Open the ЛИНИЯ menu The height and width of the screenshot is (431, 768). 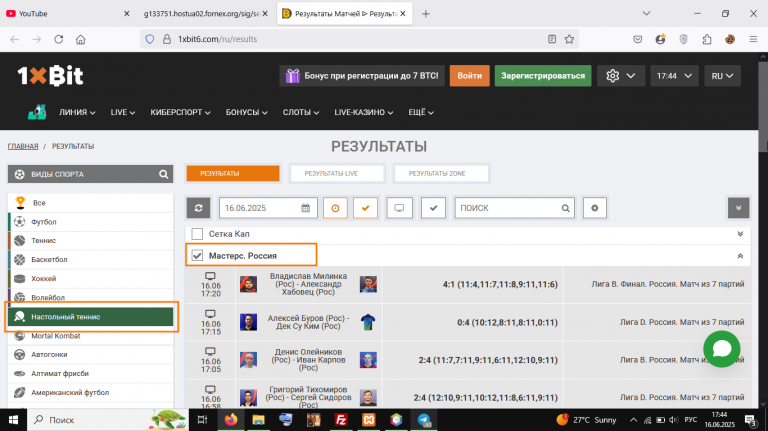click(77, 112)
